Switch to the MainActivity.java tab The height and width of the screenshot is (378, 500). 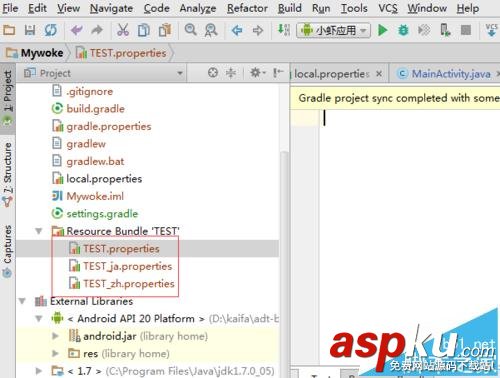(451, 74)
